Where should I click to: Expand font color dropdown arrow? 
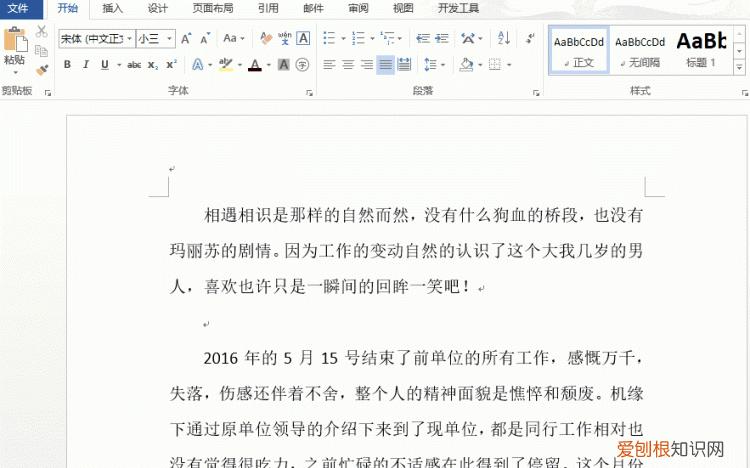click(269, 65)
